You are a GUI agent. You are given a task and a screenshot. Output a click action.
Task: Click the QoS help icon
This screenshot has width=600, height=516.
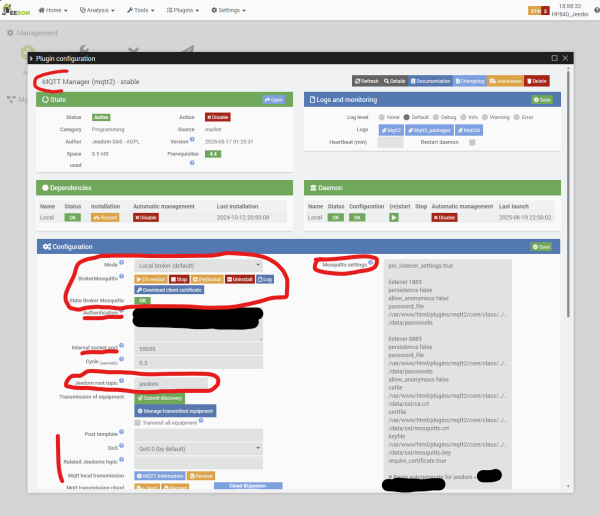[x=121, y=446]
